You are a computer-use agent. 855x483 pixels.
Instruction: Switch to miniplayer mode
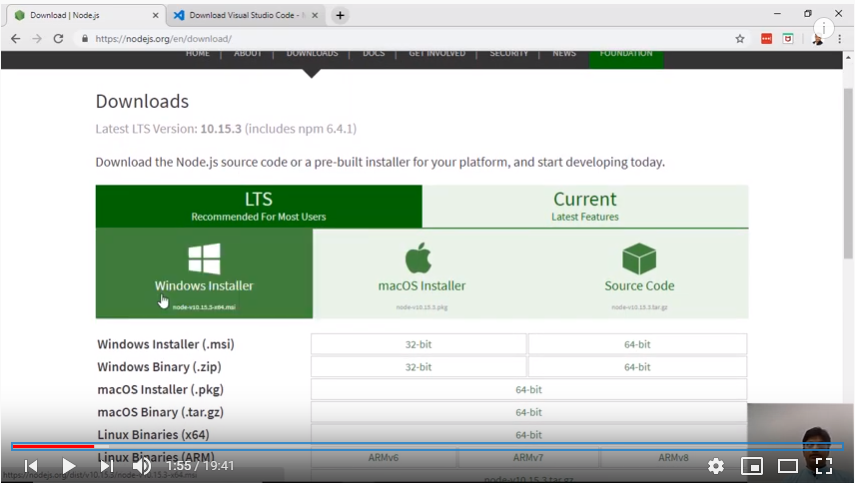point(752,466)
